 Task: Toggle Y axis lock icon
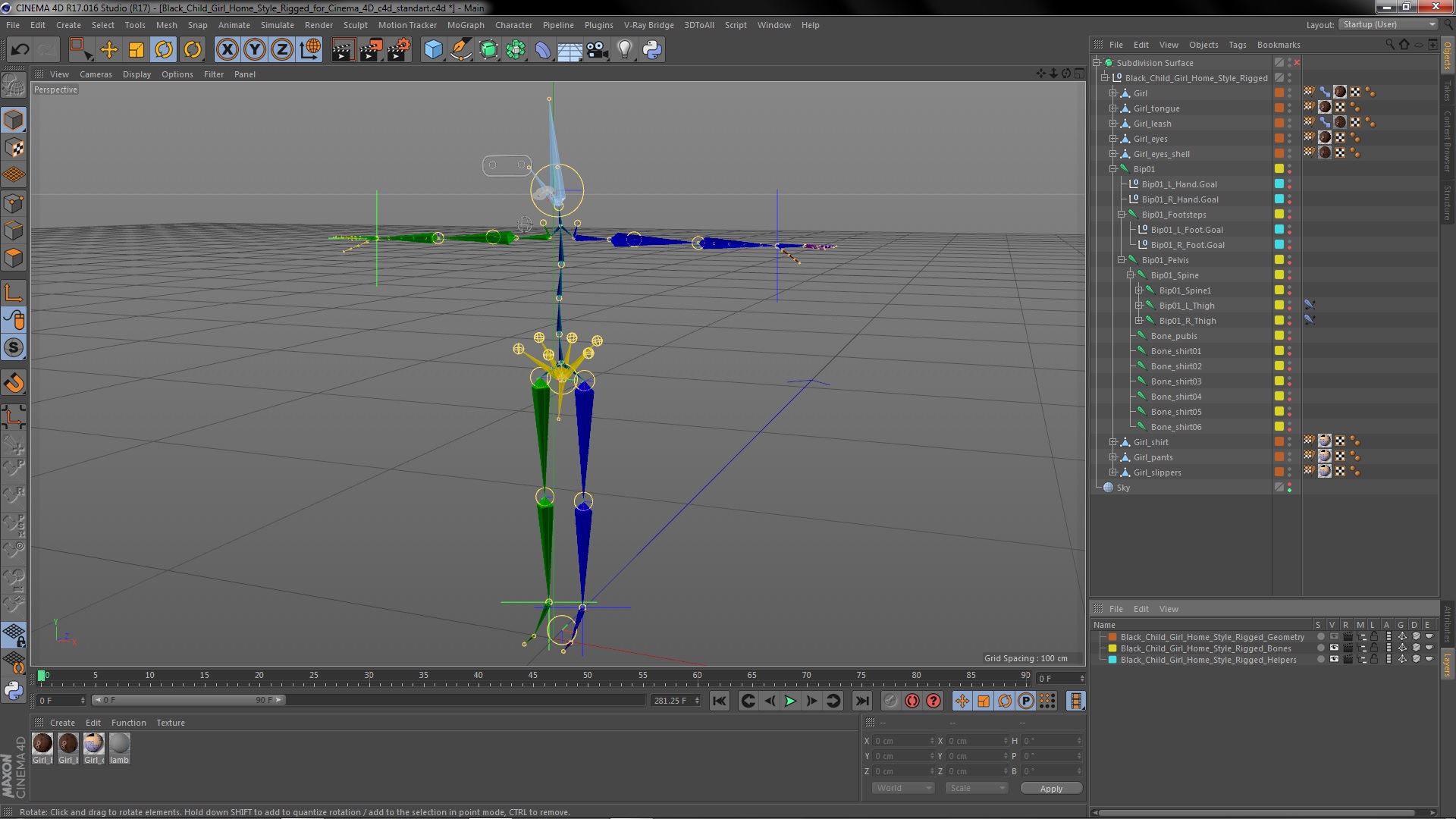(255, 50)
